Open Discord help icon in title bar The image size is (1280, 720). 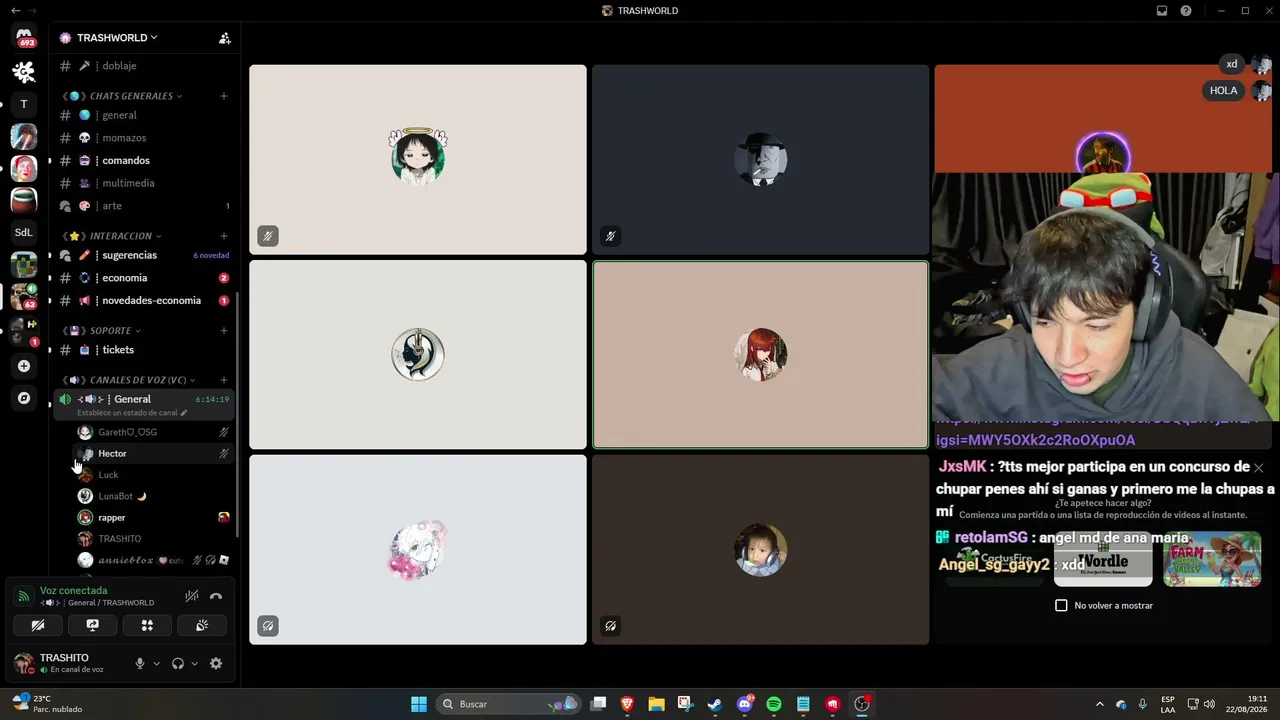(x=1186, y=11)
